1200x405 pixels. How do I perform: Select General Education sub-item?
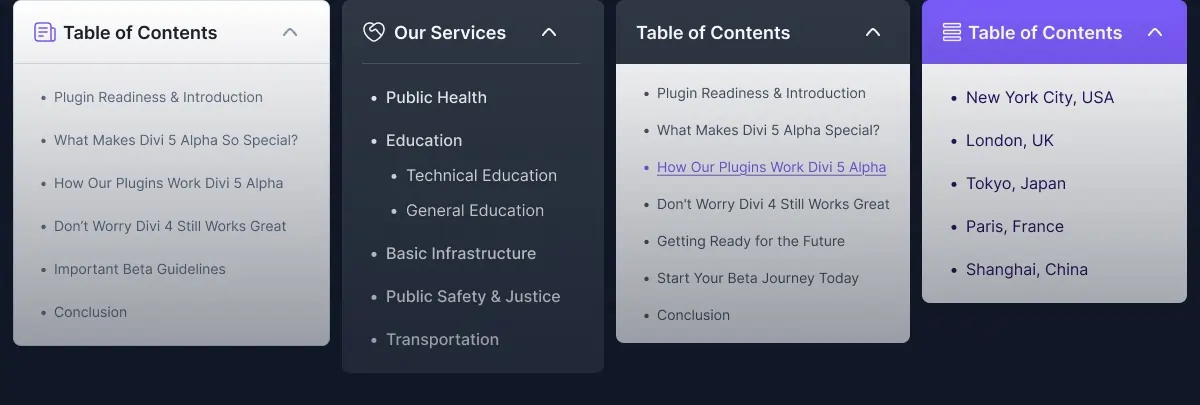click(x=475, y=210)
